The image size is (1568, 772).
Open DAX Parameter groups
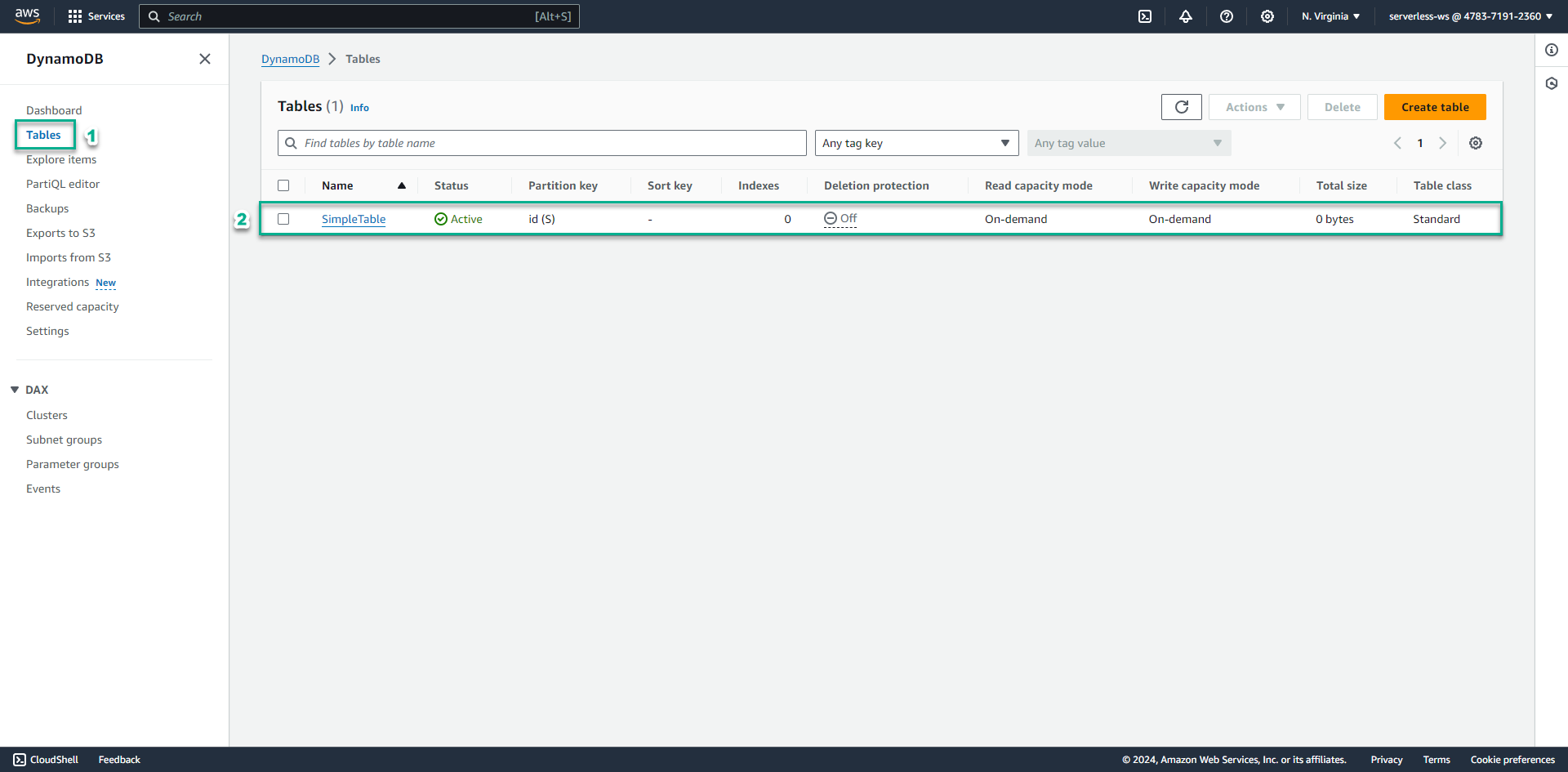(73, 464)
